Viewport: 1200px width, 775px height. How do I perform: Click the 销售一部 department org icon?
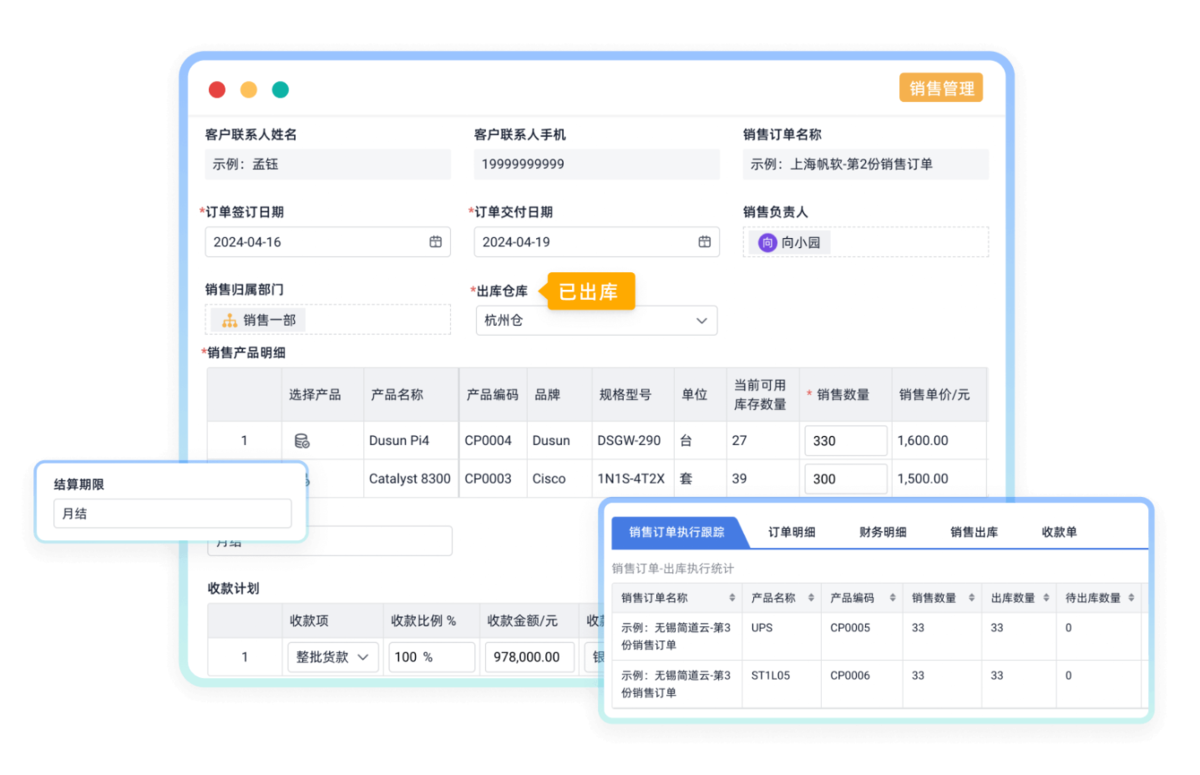tap(229, 320)
